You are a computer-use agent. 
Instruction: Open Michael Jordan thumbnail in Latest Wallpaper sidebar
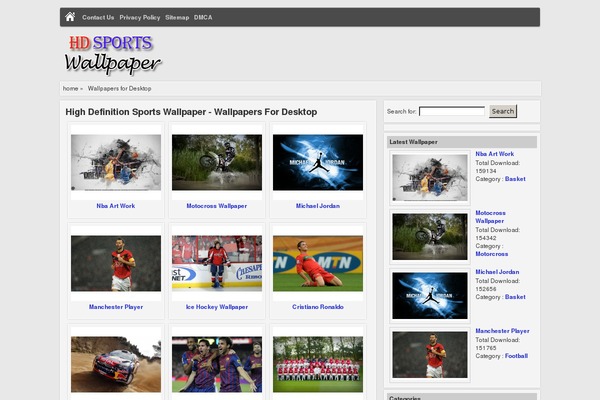430,296
